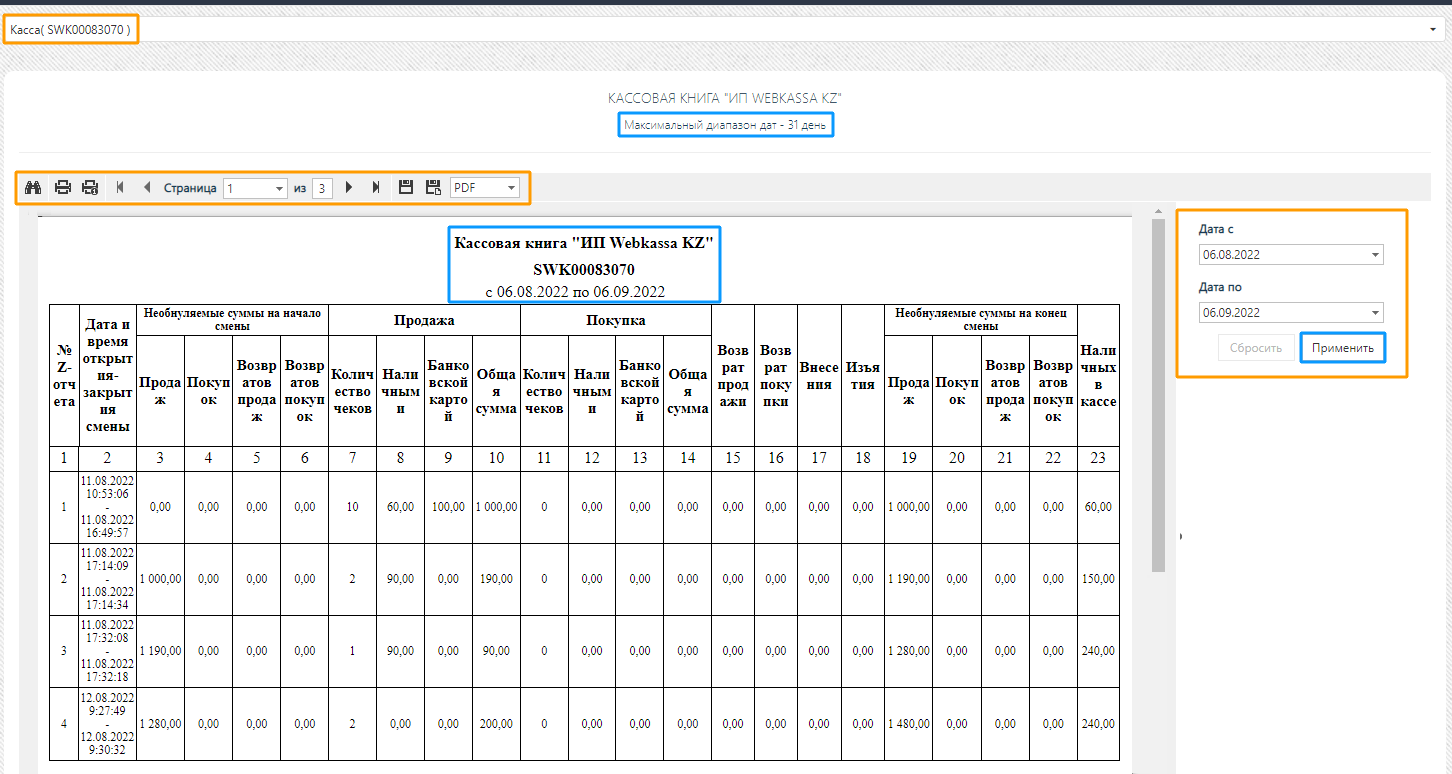Click the shift time starting '11.08.2022 10:53:06'
The image size is (1452, 774).
click(107, 507)
